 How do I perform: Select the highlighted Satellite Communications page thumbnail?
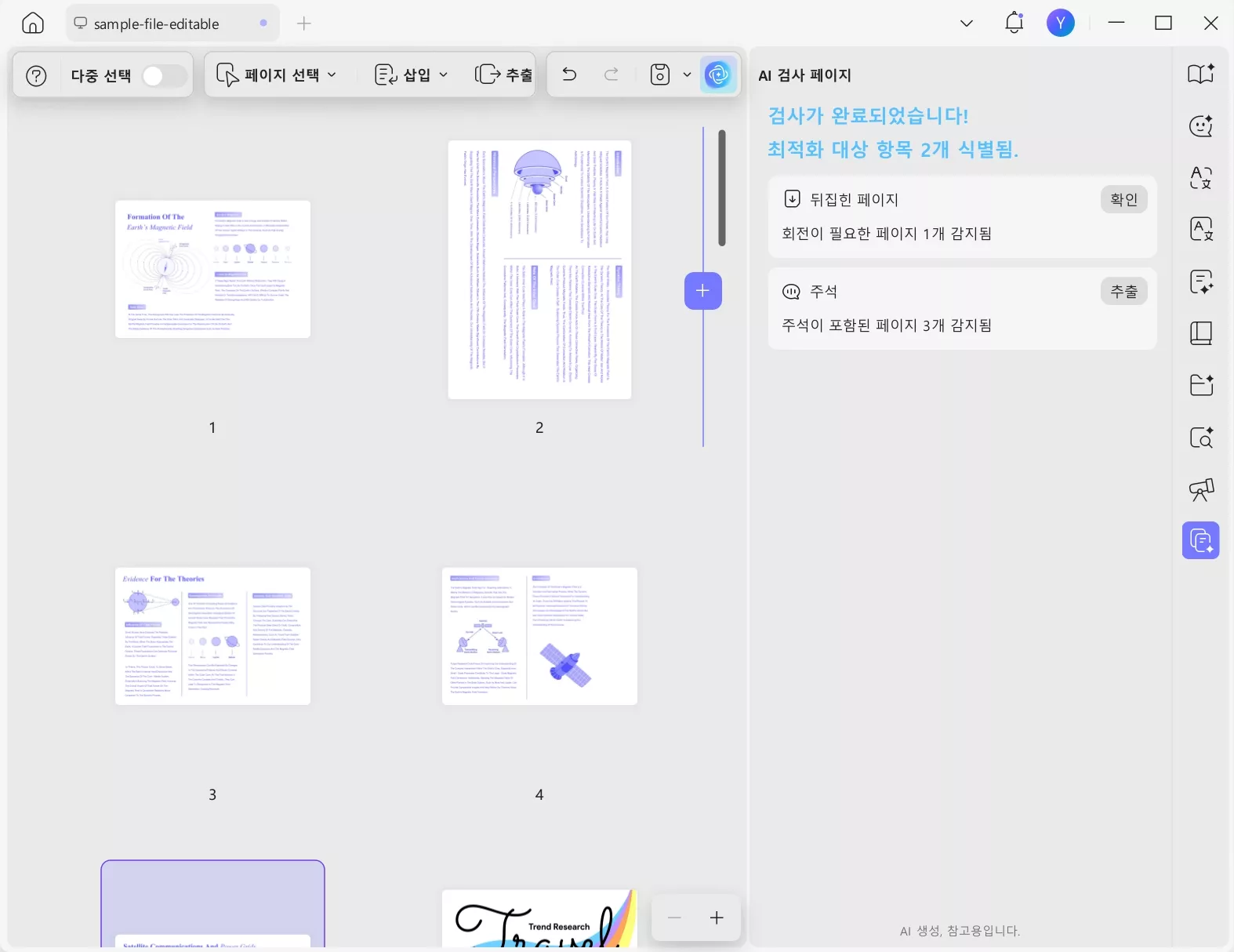[212, 904]
